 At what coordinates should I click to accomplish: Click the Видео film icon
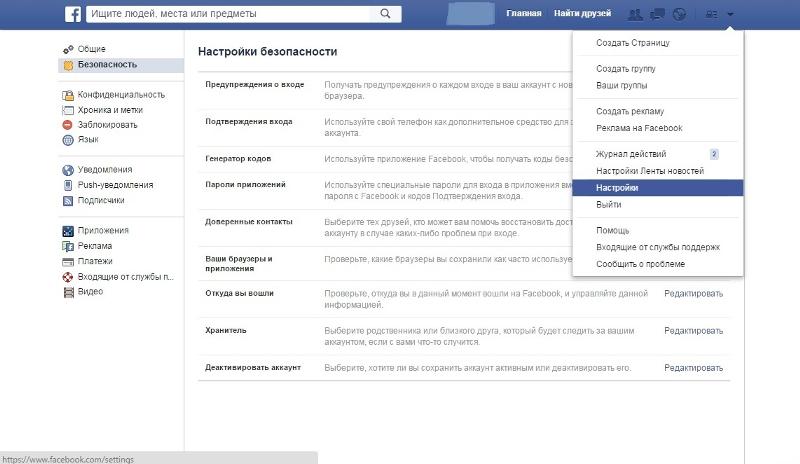click(68, 292)
